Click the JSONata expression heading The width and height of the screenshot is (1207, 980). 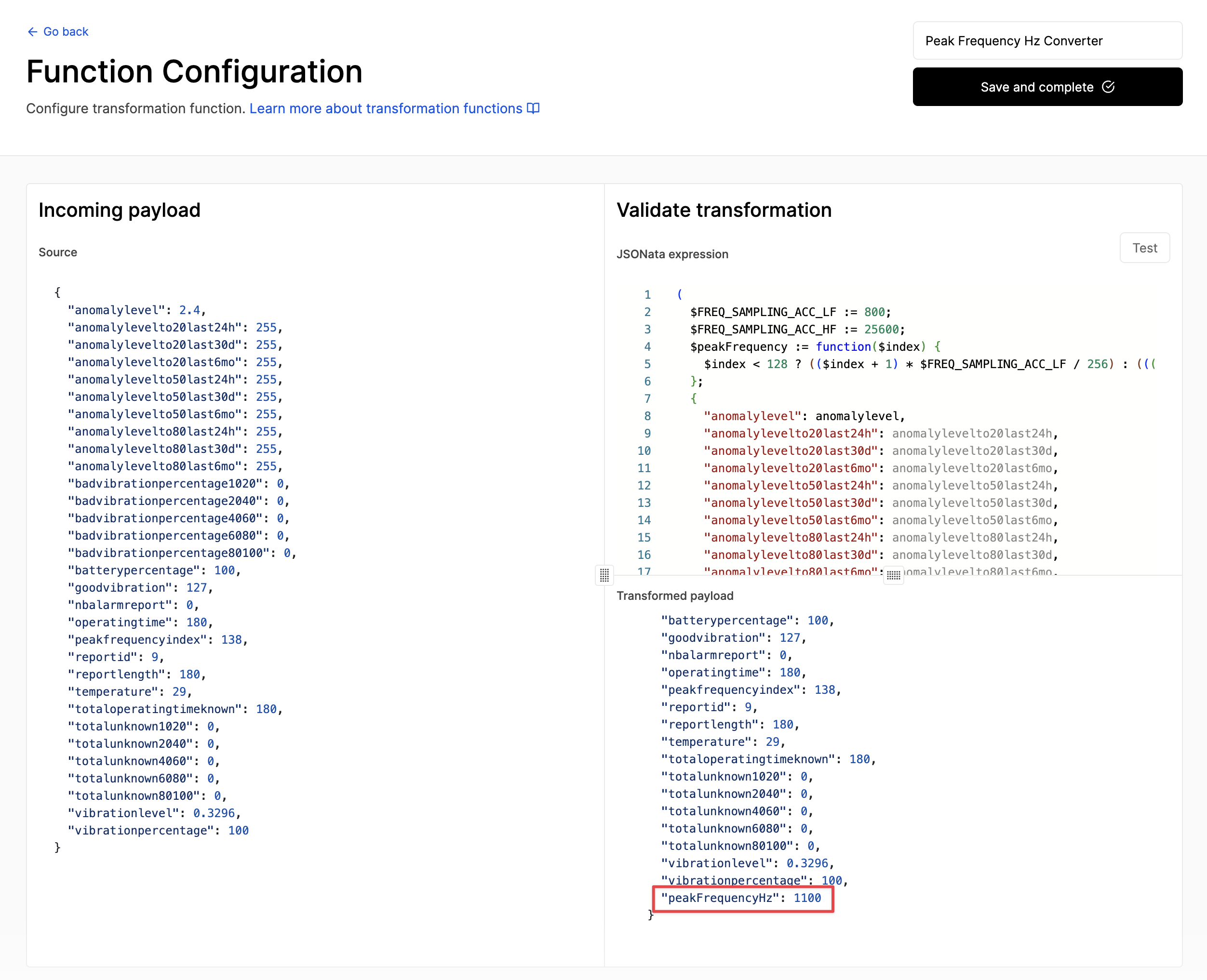pos(672,254)
